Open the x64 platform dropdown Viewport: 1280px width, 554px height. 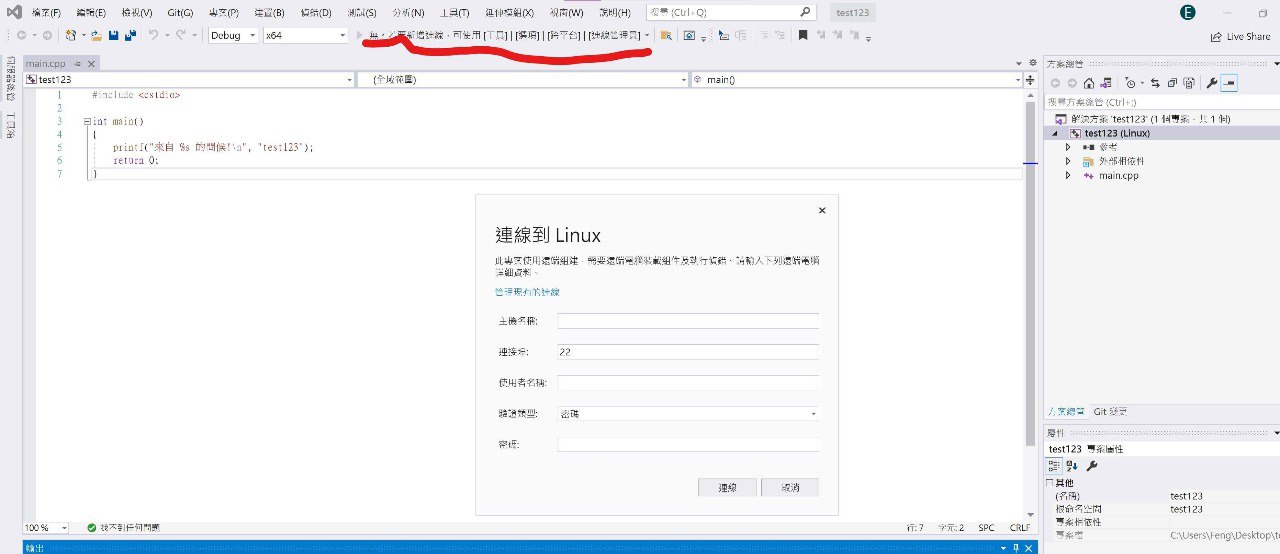point(305,35)
